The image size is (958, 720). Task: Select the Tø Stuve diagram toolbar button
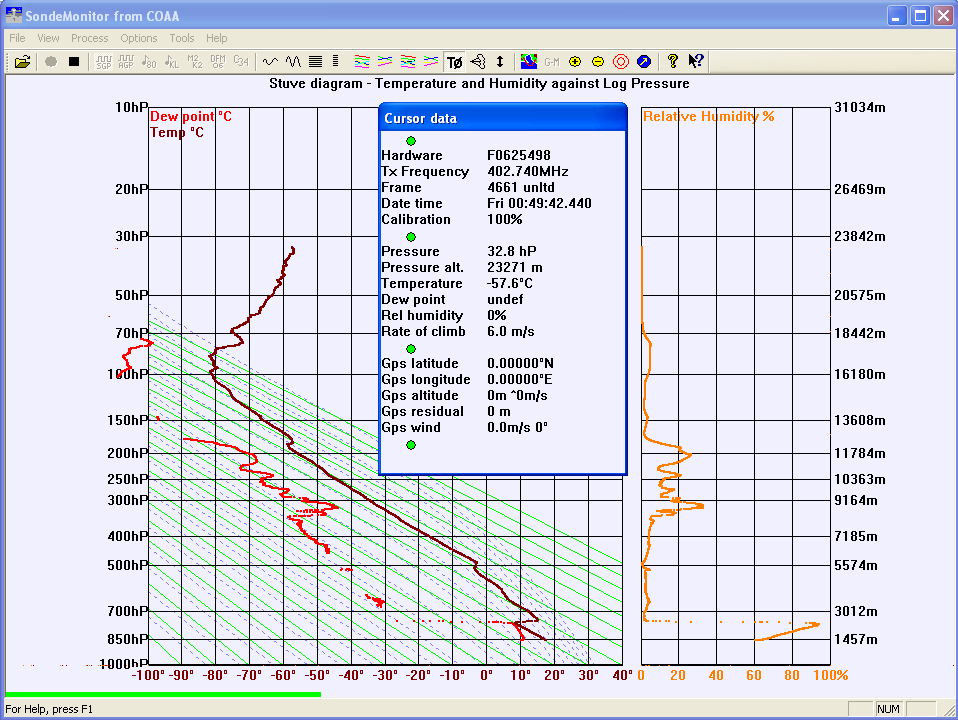[x=455, y=61]
